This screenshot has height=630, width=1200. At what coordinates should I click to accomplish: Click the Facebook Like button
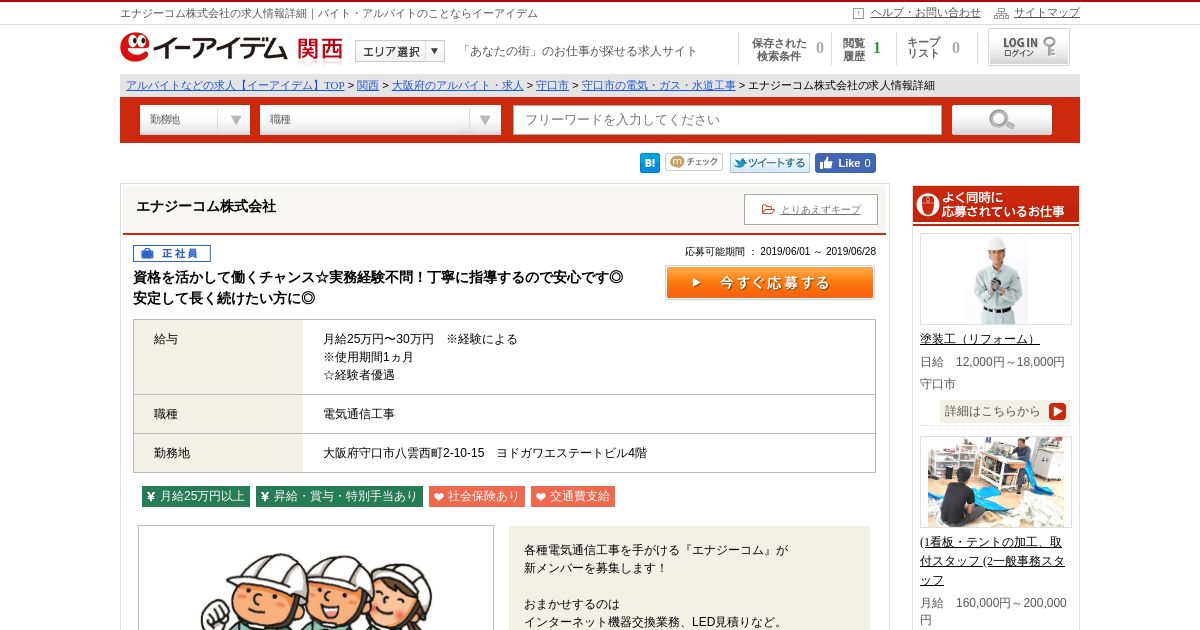[845, 163]
